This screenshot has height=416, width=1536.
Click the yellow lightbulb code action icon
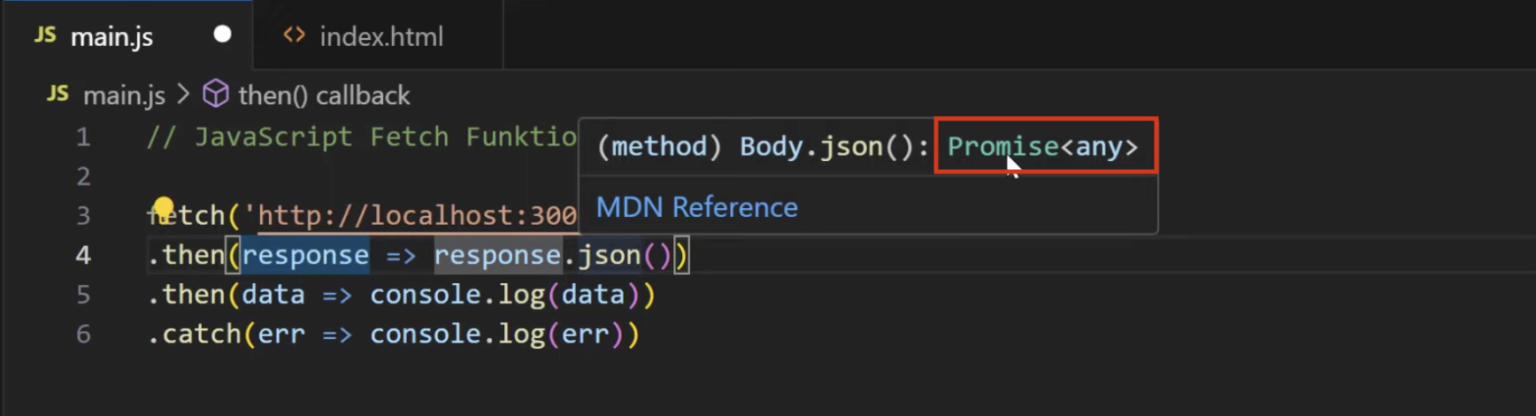pos(163,208)
